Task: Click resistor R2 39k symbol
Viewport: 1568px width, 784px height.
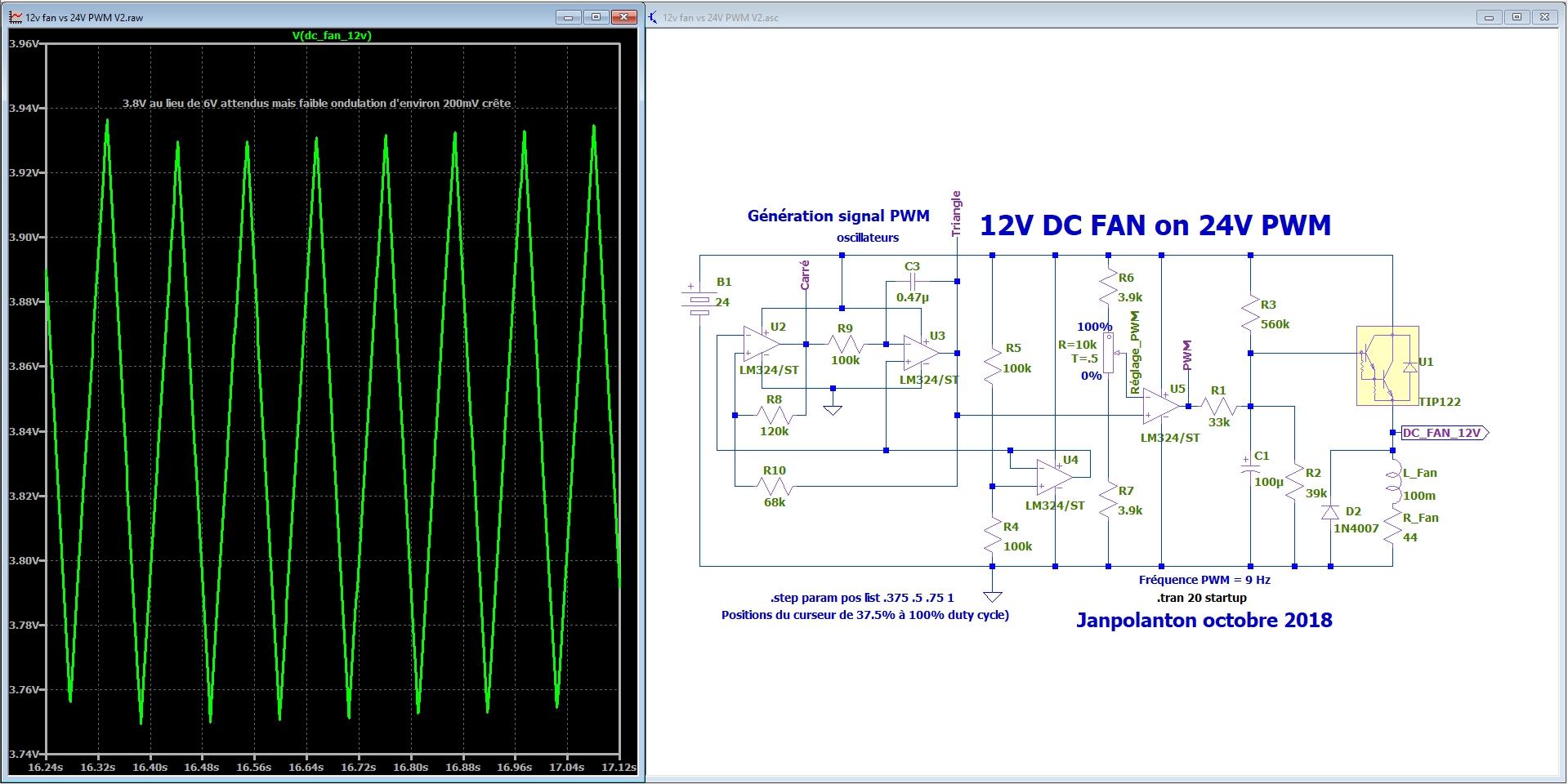Action: click(1294, 483)
